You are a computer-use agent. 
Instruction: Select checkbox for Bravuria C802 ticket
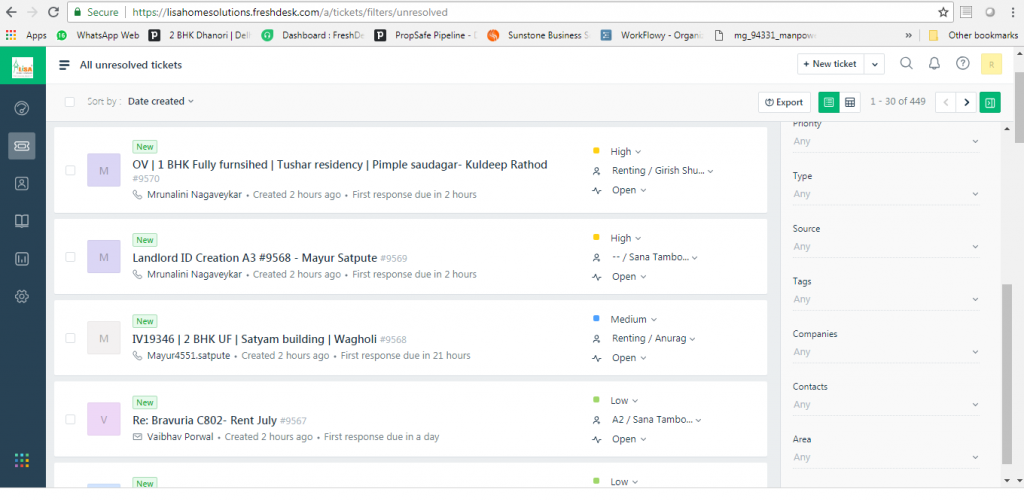(70, 419)
